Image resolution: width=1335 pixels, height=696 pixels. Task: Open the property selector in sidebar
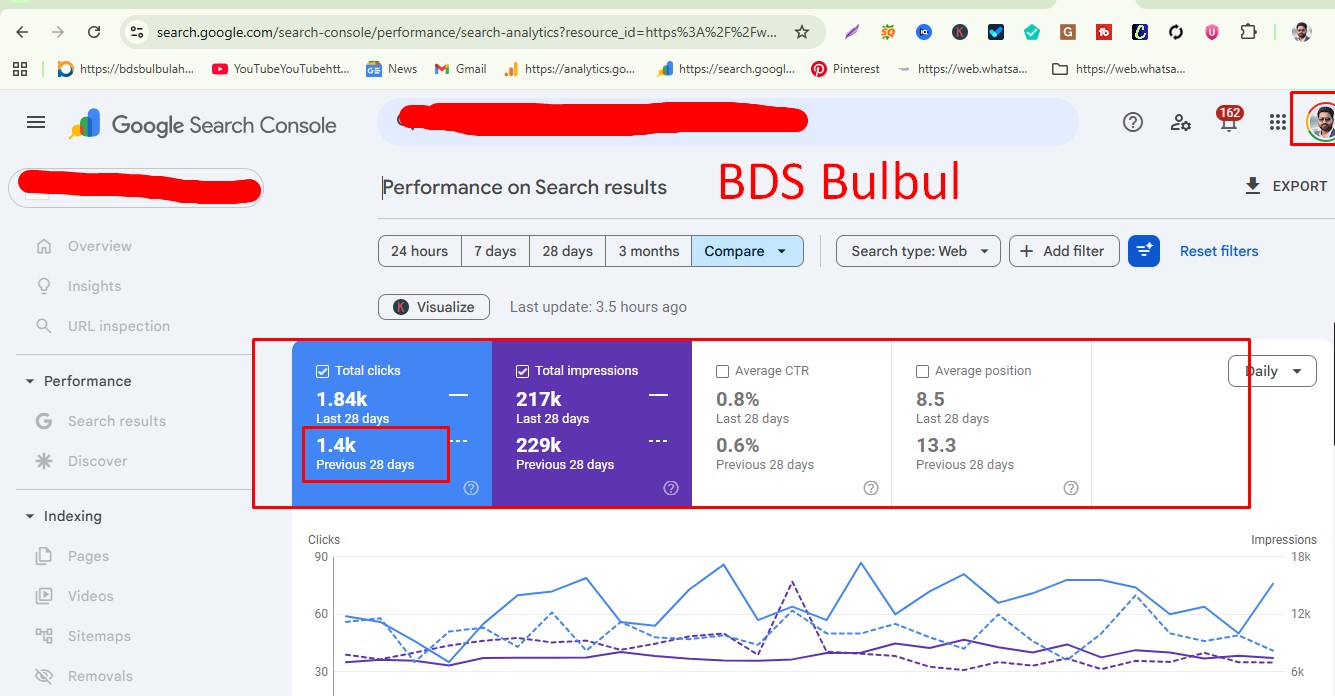point(136,188)
